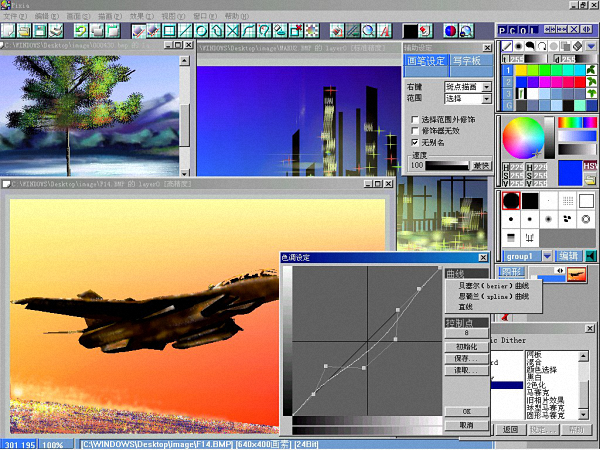The width and height of the screenshot is (600, 450).
Task: Choose 贝赛尔 (bezier) 曲线 from popup menu
Action: 492,285
